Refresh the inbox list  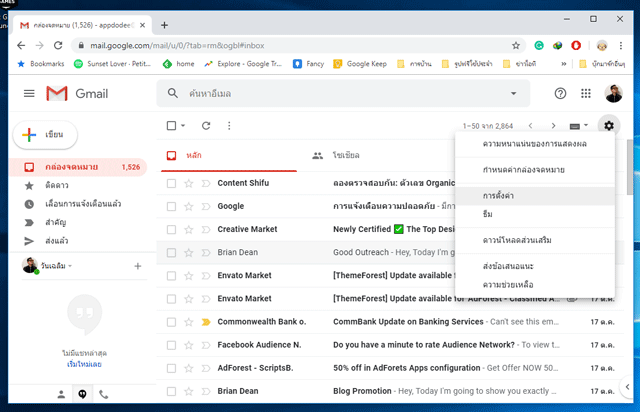click(x=206, y=125)
